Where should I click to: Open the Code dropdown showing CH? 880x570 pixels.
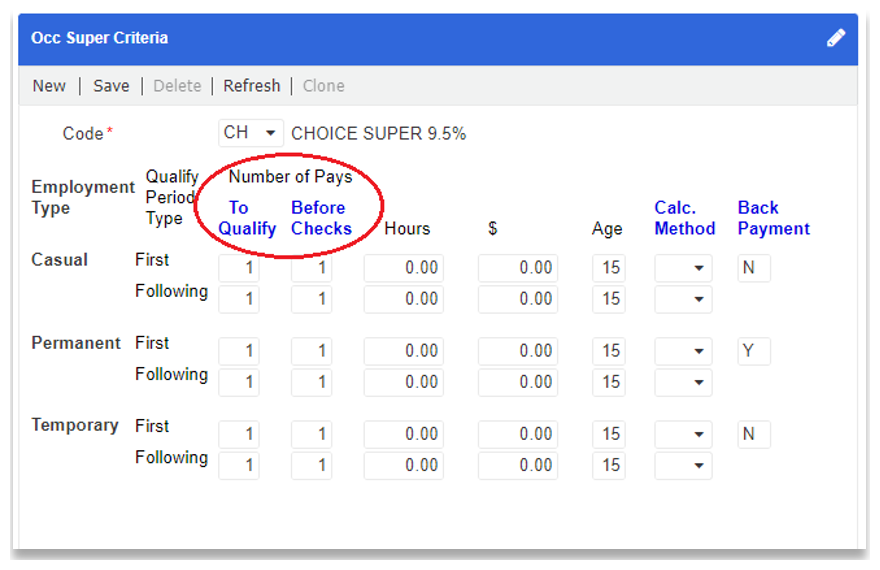(251, 133)
